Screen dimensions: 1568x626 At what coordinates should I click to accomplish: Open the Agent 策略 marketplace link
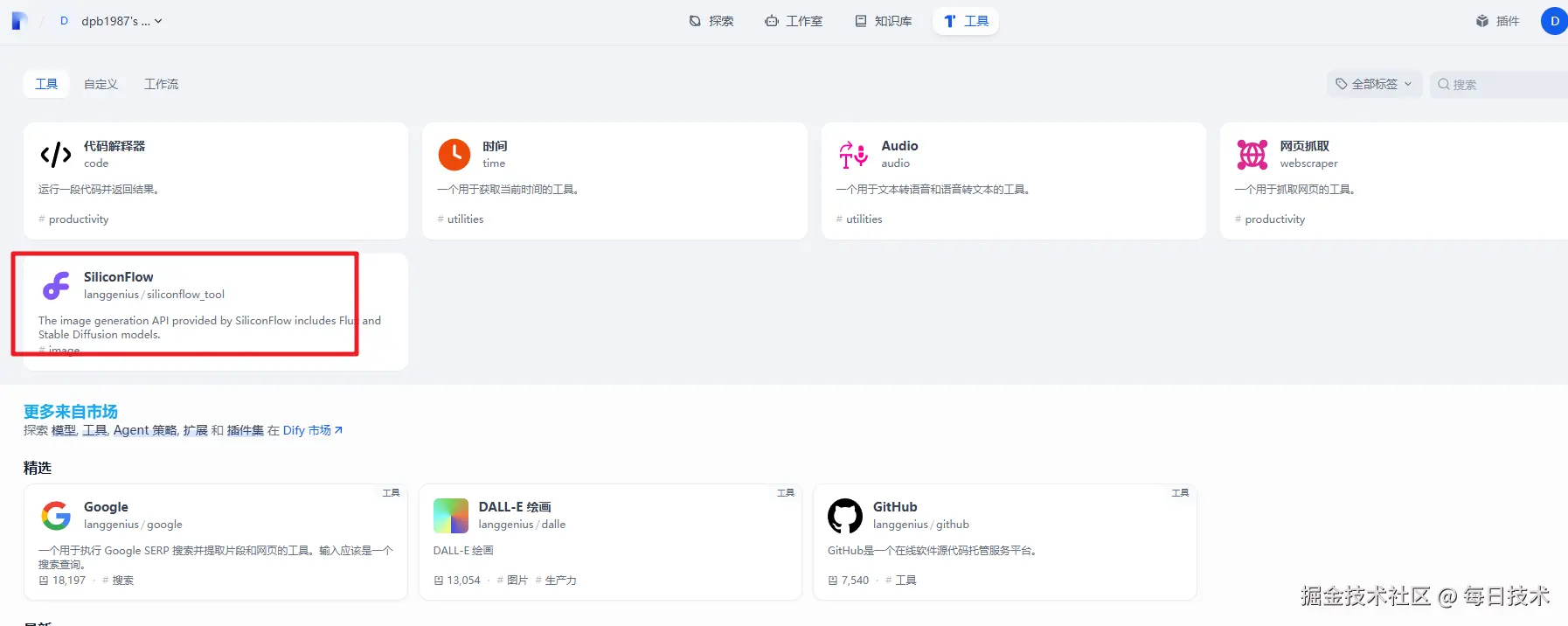145,430
